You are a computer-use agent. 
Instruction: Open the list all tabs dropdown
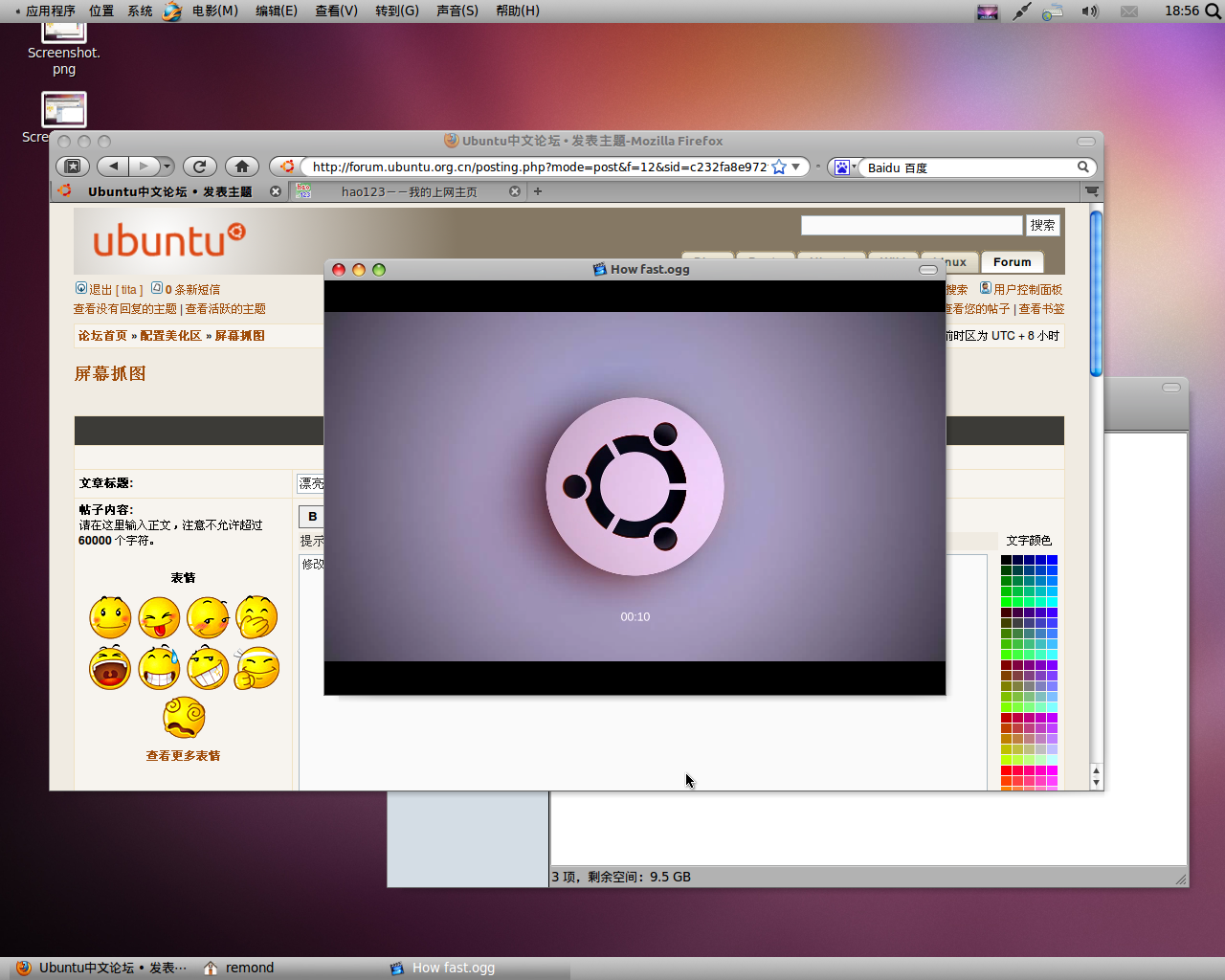pyautogui.click(x=1091, y=191)
